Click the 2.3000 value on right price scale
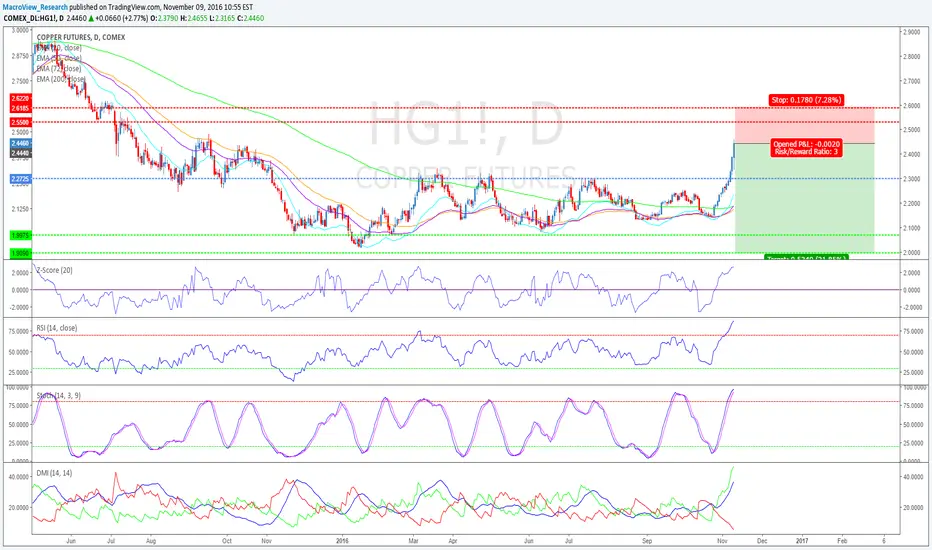 pos(912,178)
